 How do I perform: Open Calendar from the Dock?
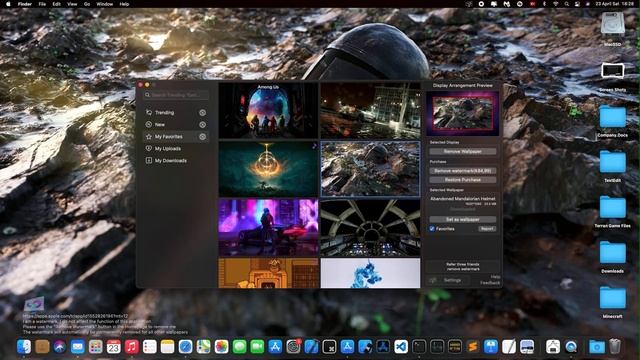[x=113, y=347]
